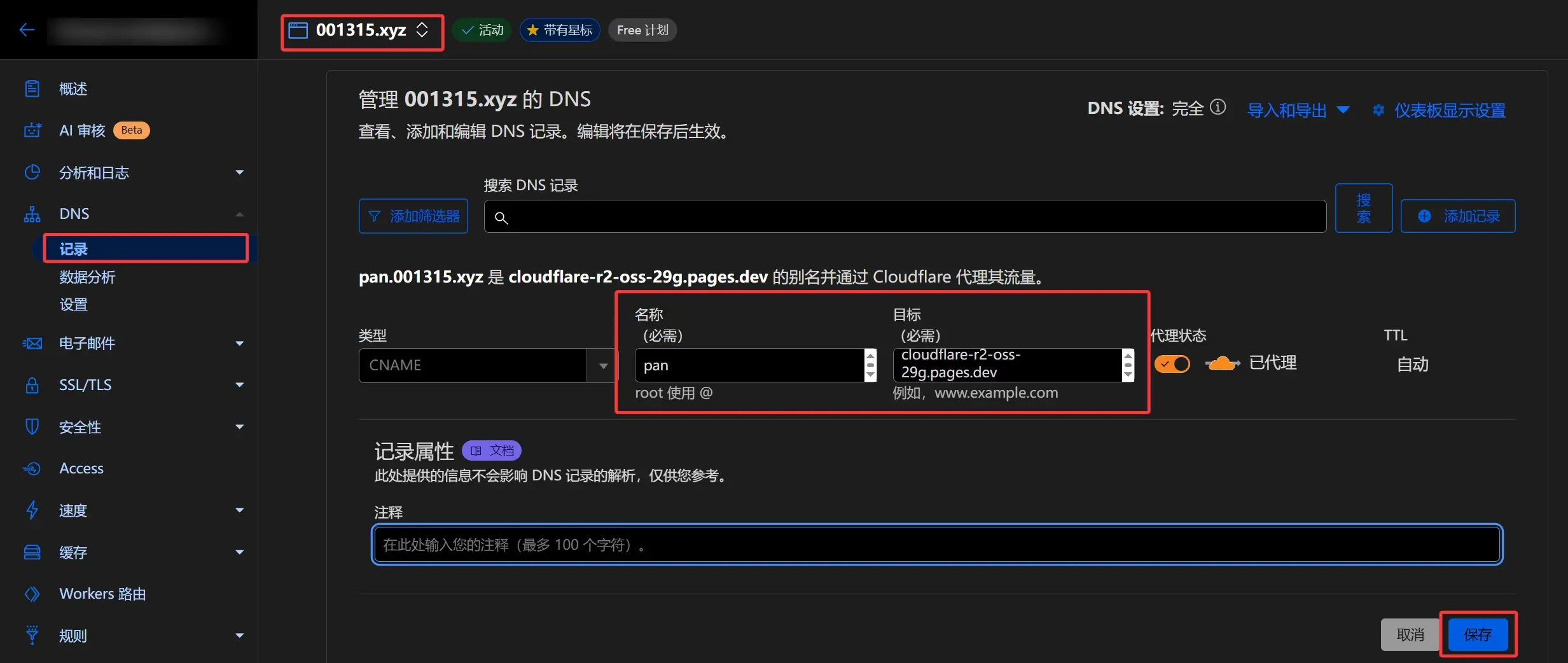Select 记录 in the DNS sidebar menu
The image size is (1568, 663).
(x=73, y=248)
